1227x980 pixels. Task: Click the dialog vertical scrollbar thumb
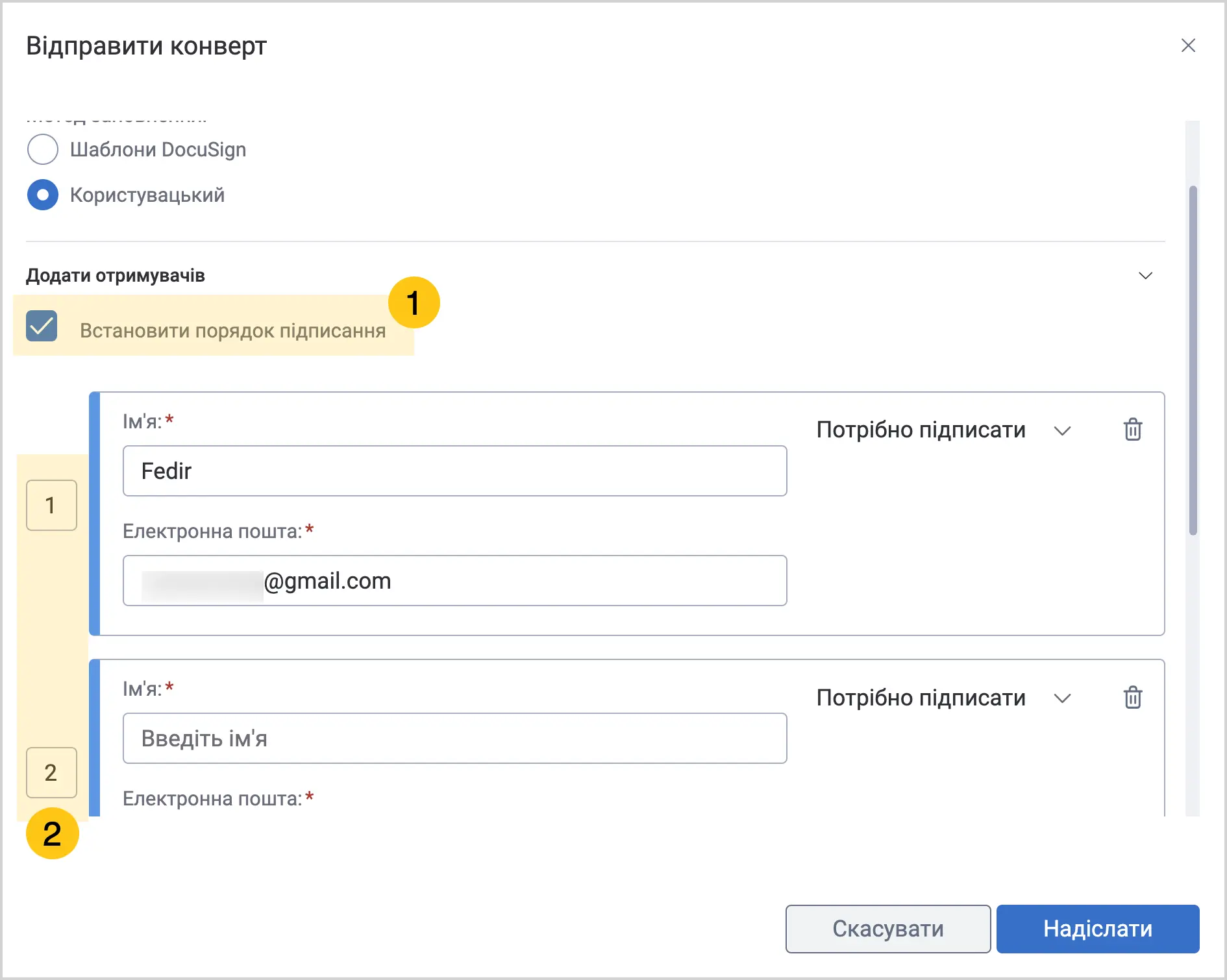[1193, 361]
